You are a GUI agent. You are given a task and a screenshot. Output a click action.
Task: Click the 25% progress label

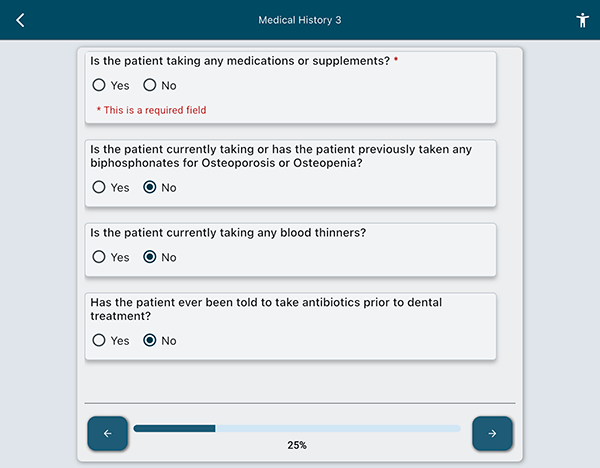point(296,445)
